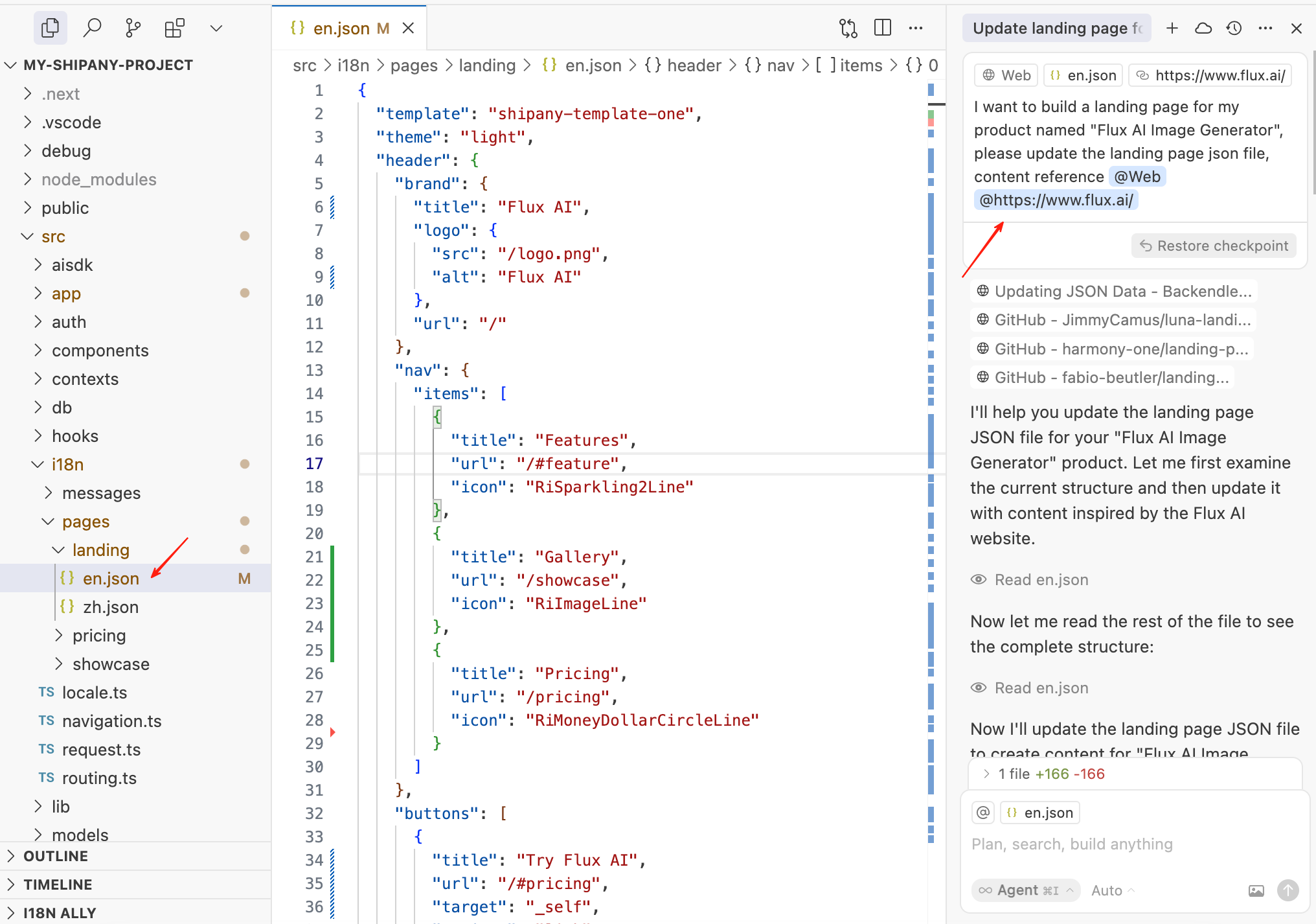Expand the OUTLINE section
The image size is (1316, 924).
56,856
